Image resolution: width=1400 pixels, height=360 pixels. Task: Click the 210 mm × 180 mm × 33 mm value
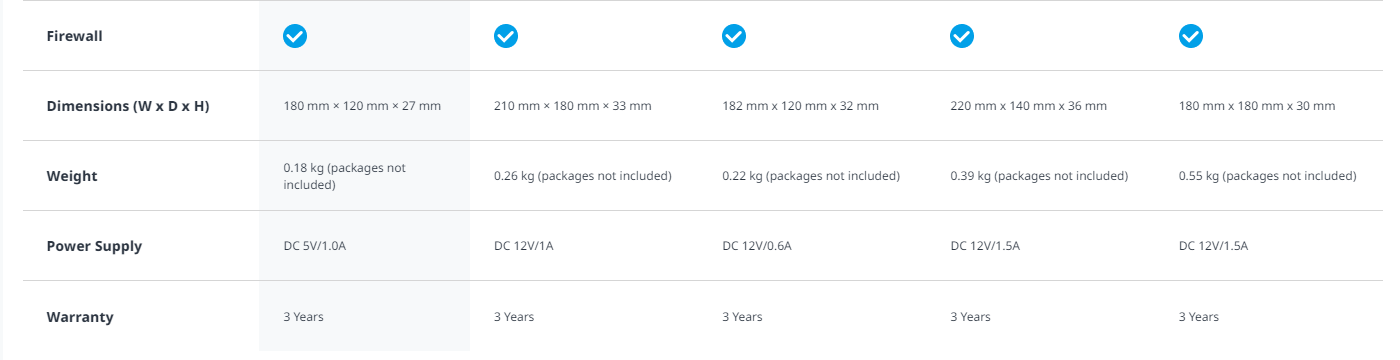coord(573,106)
